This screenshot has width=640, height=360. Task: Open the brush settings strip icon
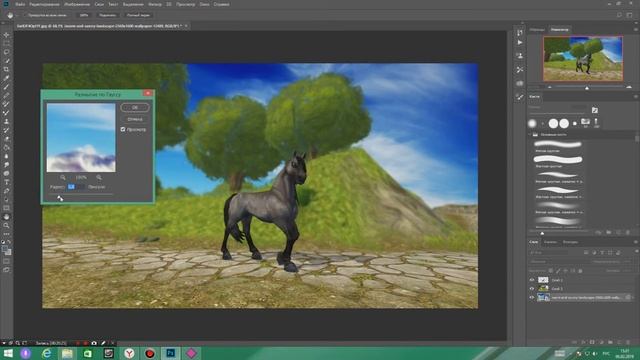point(520,97)
